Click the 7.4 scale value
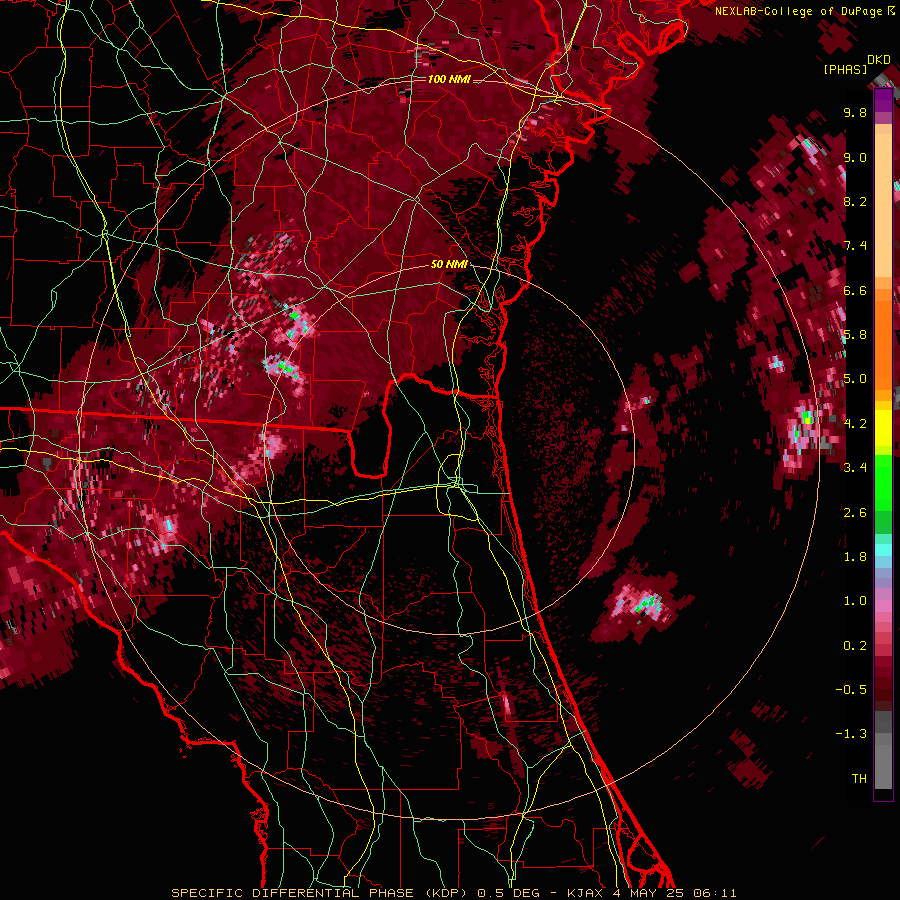Viewport: 900px width, 900px height. (x=855, y=246)
